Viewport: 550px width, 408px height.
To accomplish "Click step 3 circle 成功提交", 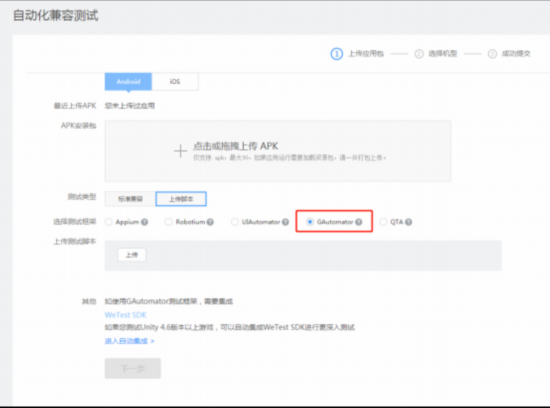I will tap(492, 54).
